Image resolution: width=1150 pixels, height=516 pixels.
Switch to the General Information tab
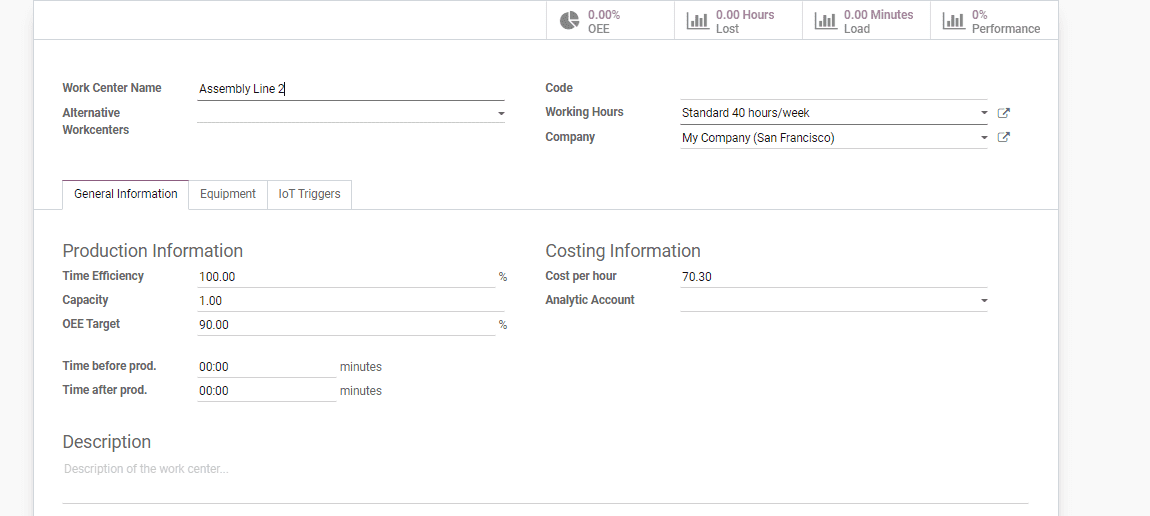125,194
